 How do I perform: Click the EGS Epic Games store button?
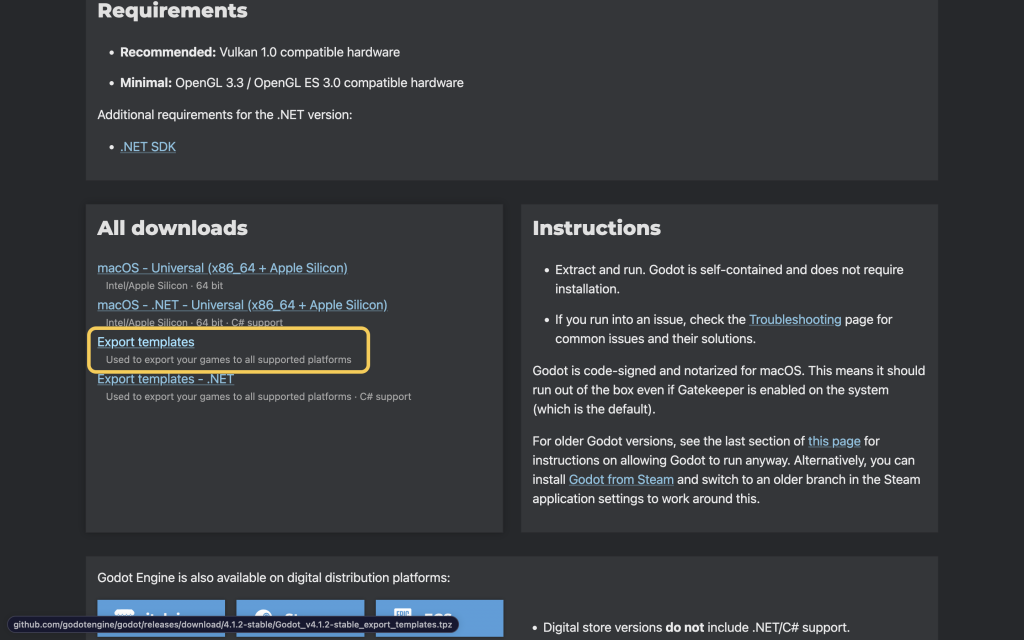click(x=440, y=618)
